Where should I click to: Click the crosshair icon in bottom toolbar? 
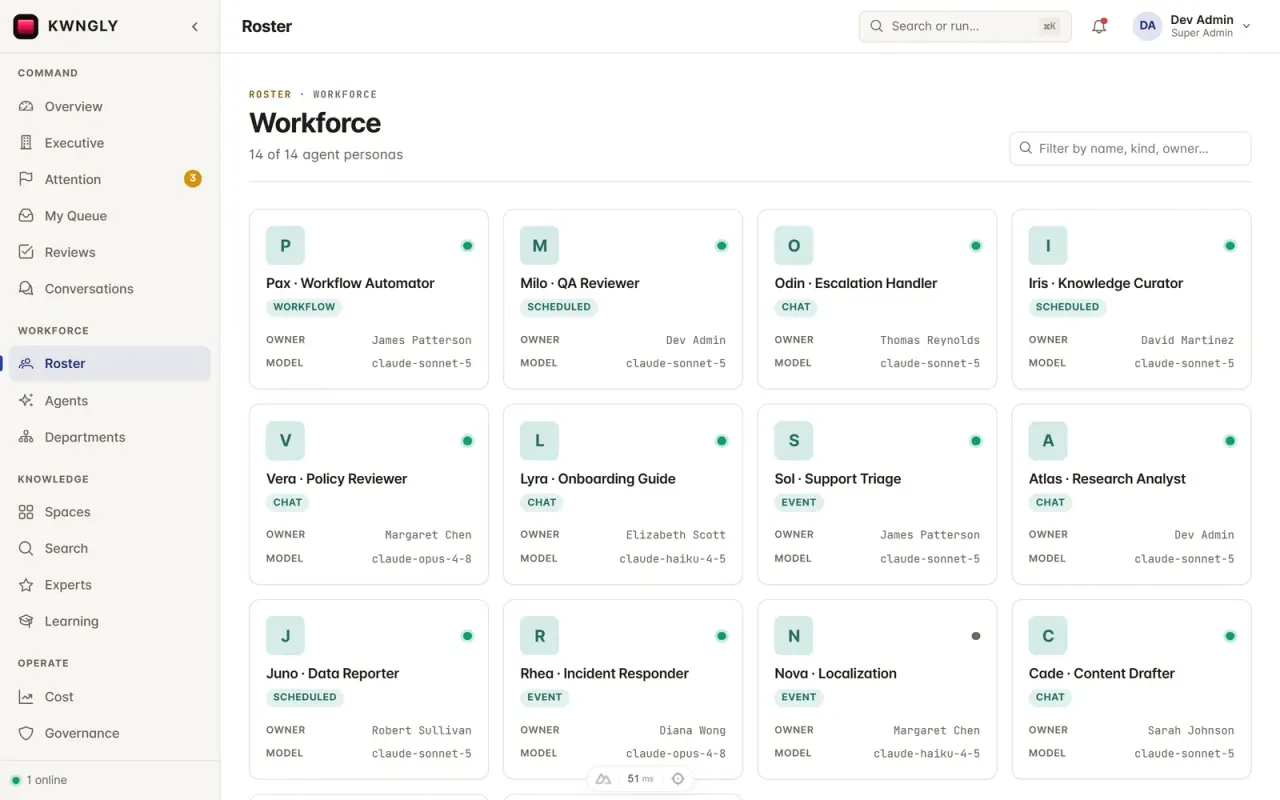[x=678, y=779]
